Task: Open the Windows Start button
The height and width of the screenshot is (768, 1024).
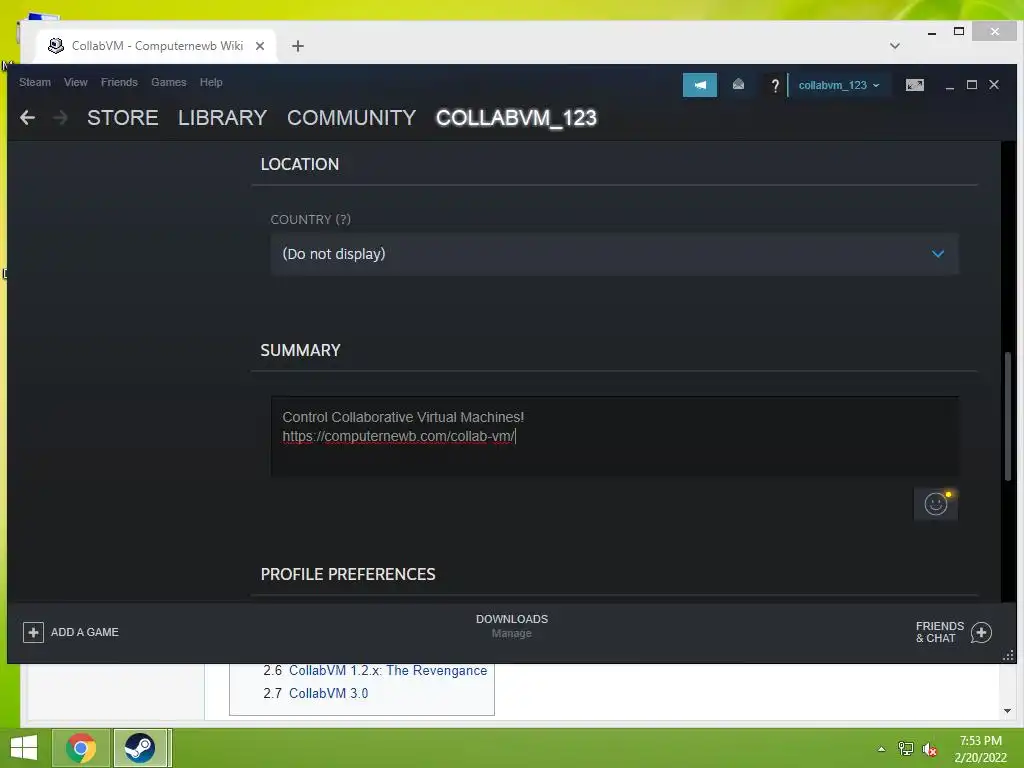Action: pos(24,748)
